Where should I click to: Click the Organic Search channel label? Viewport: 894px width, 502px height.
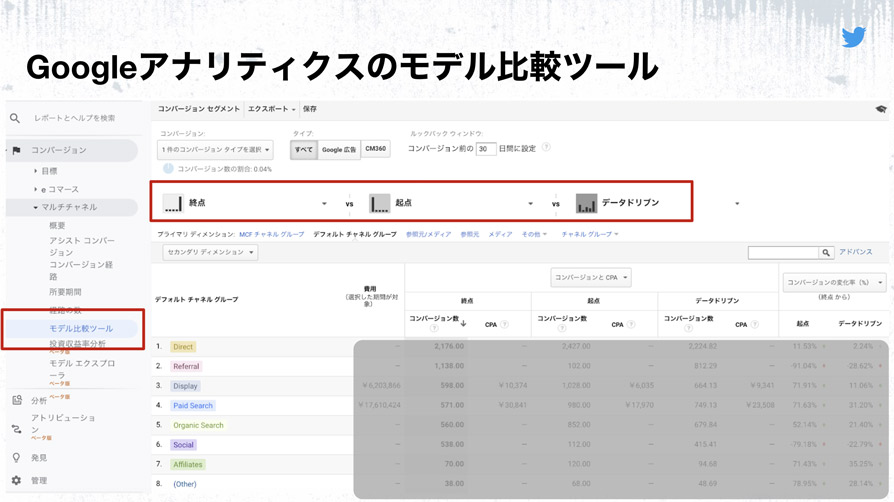coord(198,426)
